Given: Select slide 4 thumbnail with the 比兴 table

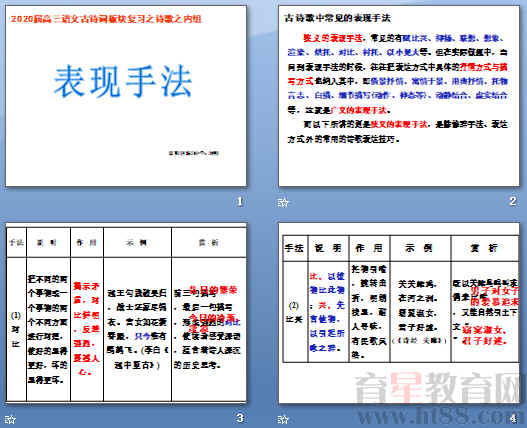Looking at the screenshot, I should click(399, 313).
